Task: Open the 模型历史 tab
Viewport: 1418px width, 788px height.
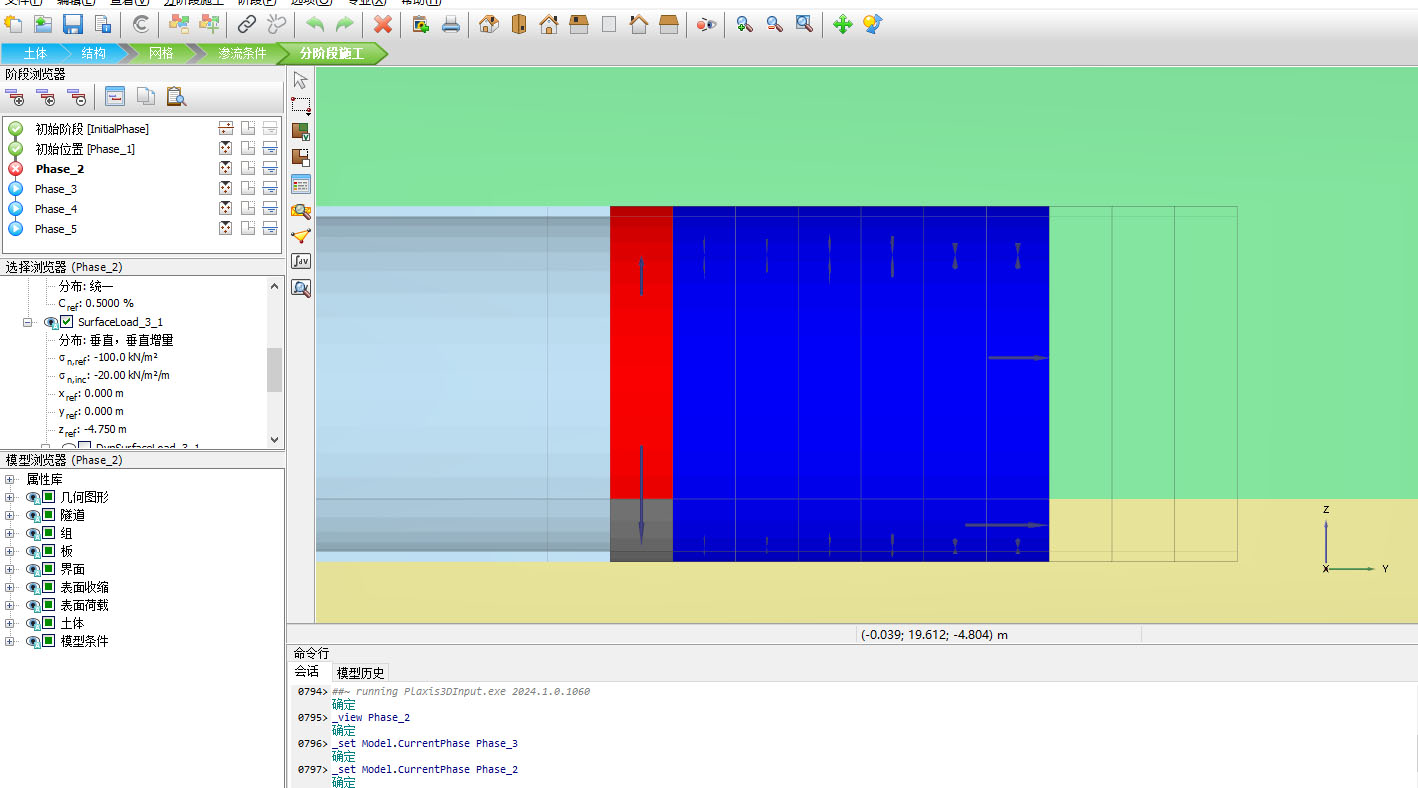Action: pos(360,673)
